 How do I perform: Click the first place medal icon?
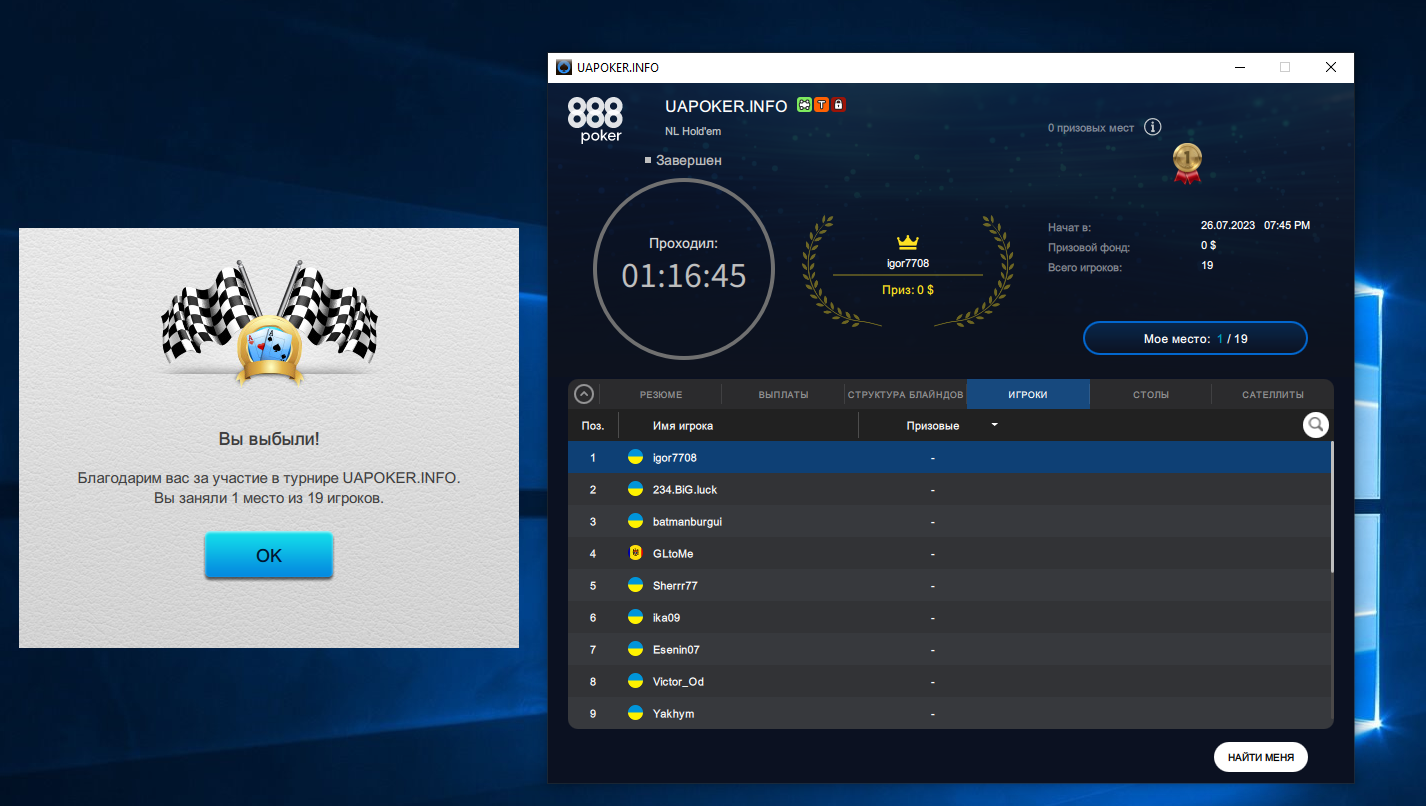(x=1187, y=164)
